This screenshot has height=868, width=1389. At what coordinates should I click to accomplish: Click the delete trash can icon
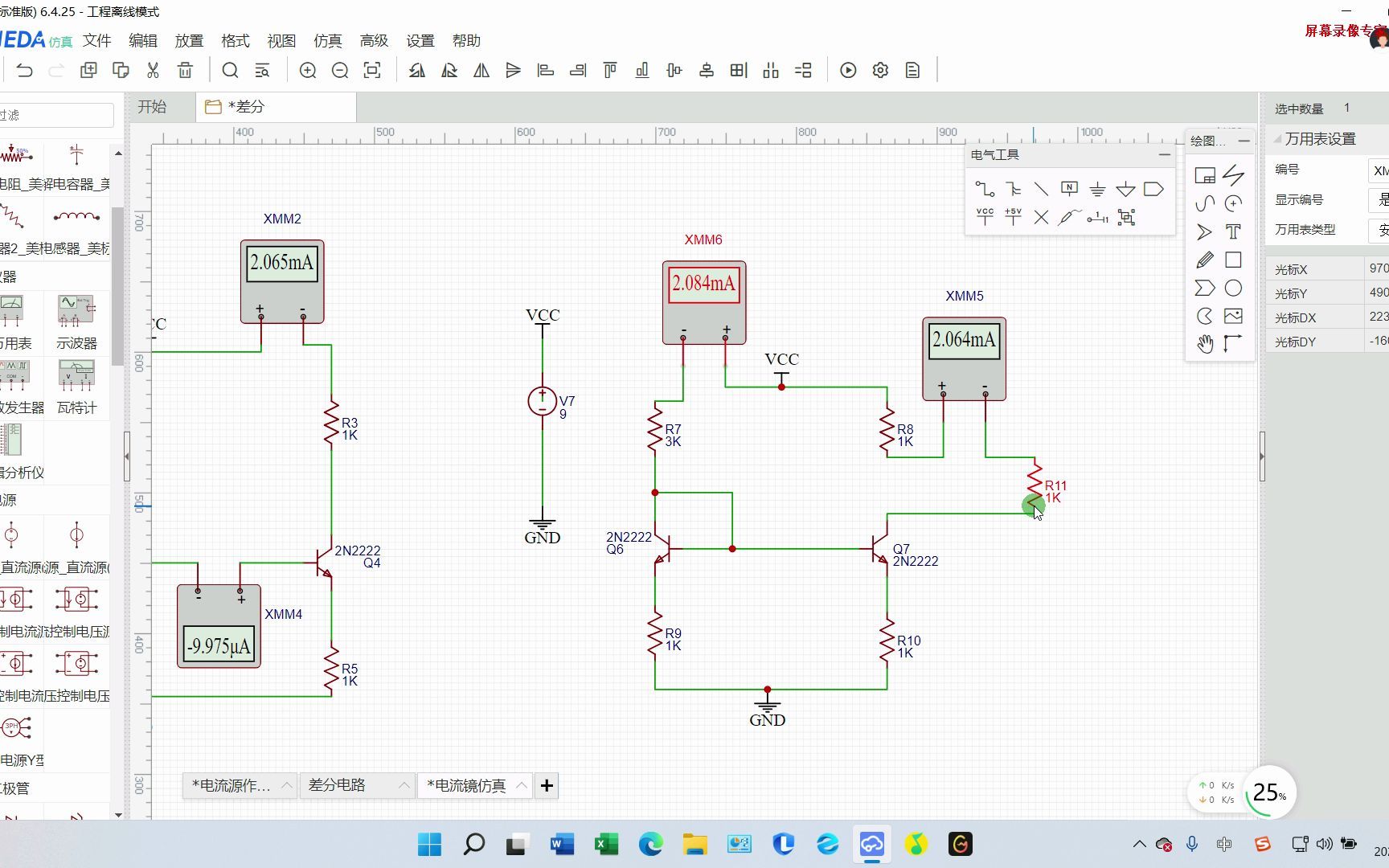tap(186, 71)
